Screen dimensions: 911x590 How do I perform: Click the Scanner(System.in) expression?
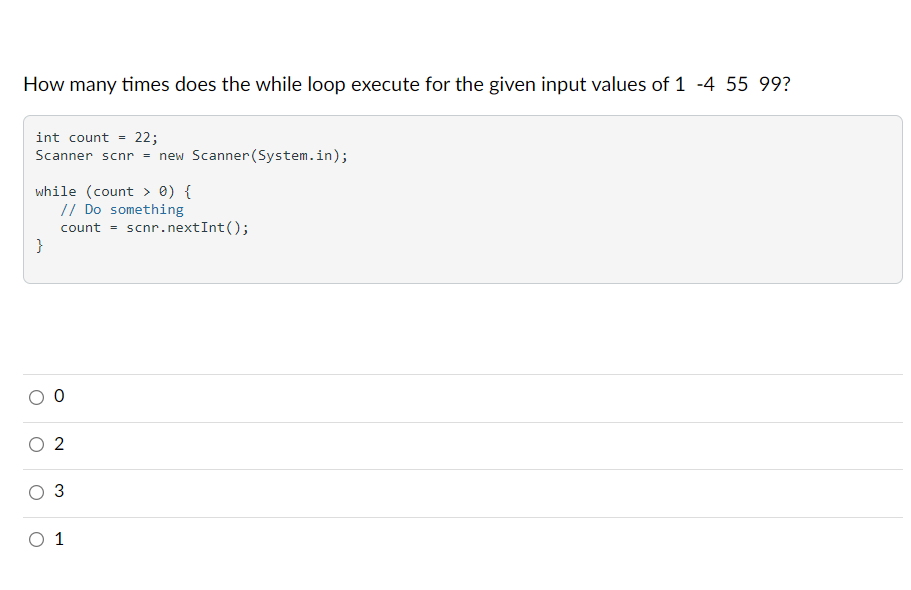click(x=270, y=155)
